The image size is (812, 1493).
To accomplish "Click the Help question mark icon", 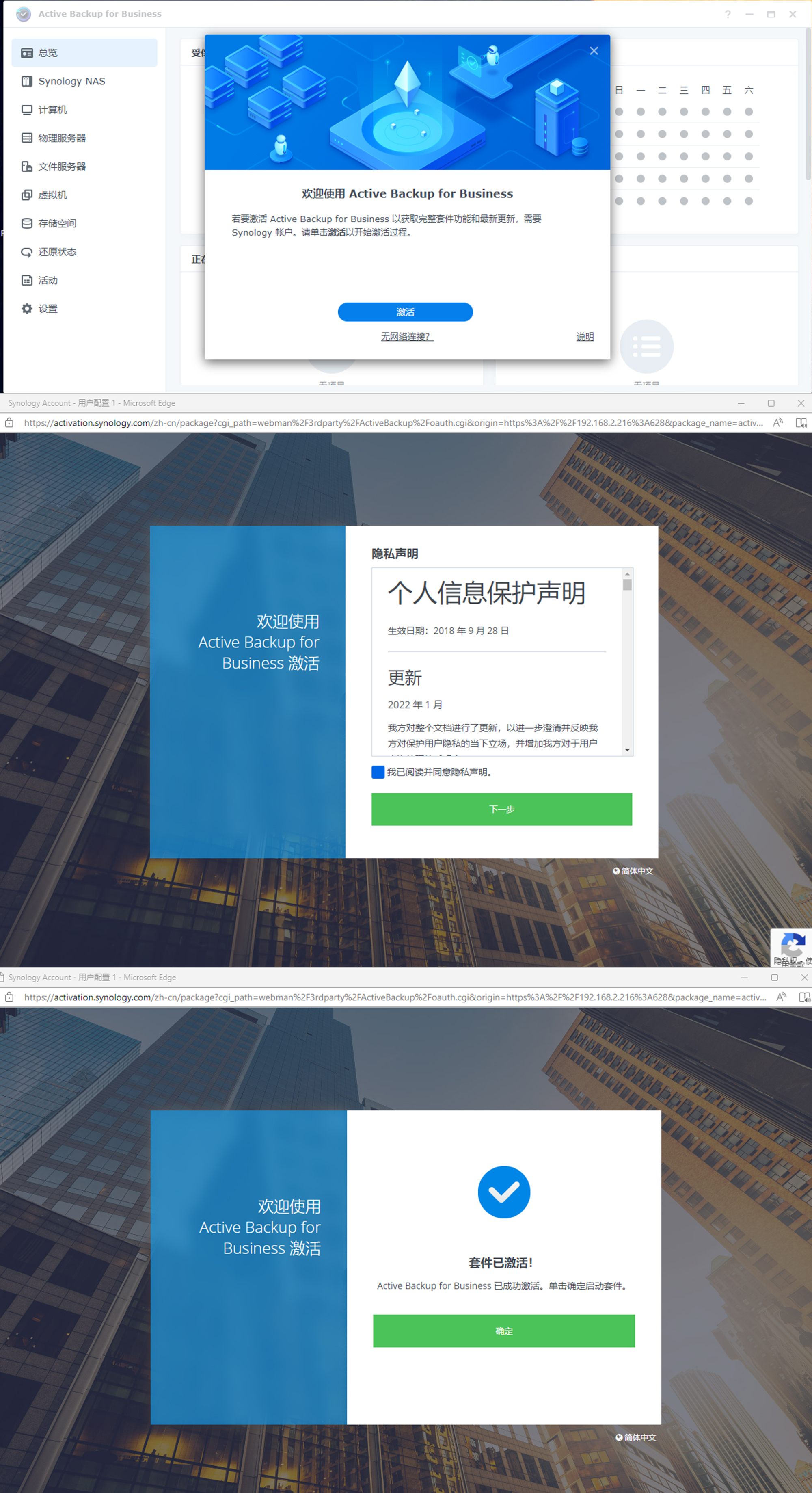I will [728, 14].
